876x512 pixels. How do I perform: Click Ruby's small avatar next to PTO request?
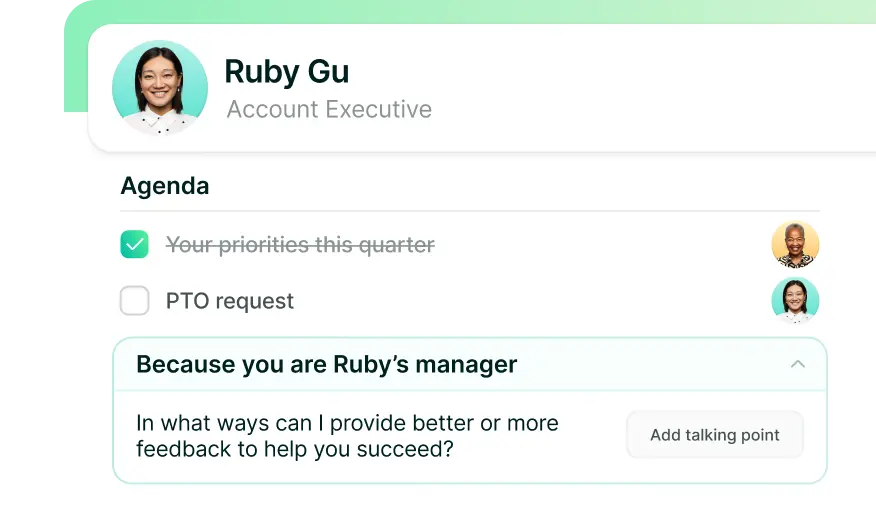point(795,300)
